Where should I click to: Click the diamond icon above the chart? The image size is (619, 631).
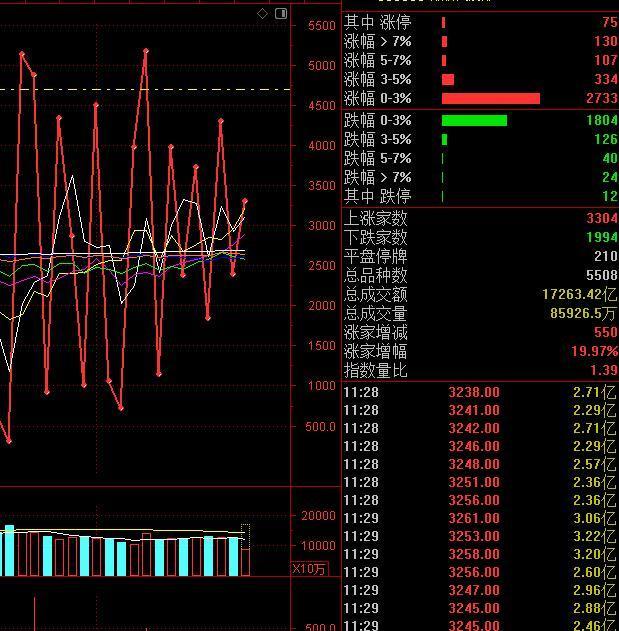pos(262,14)
